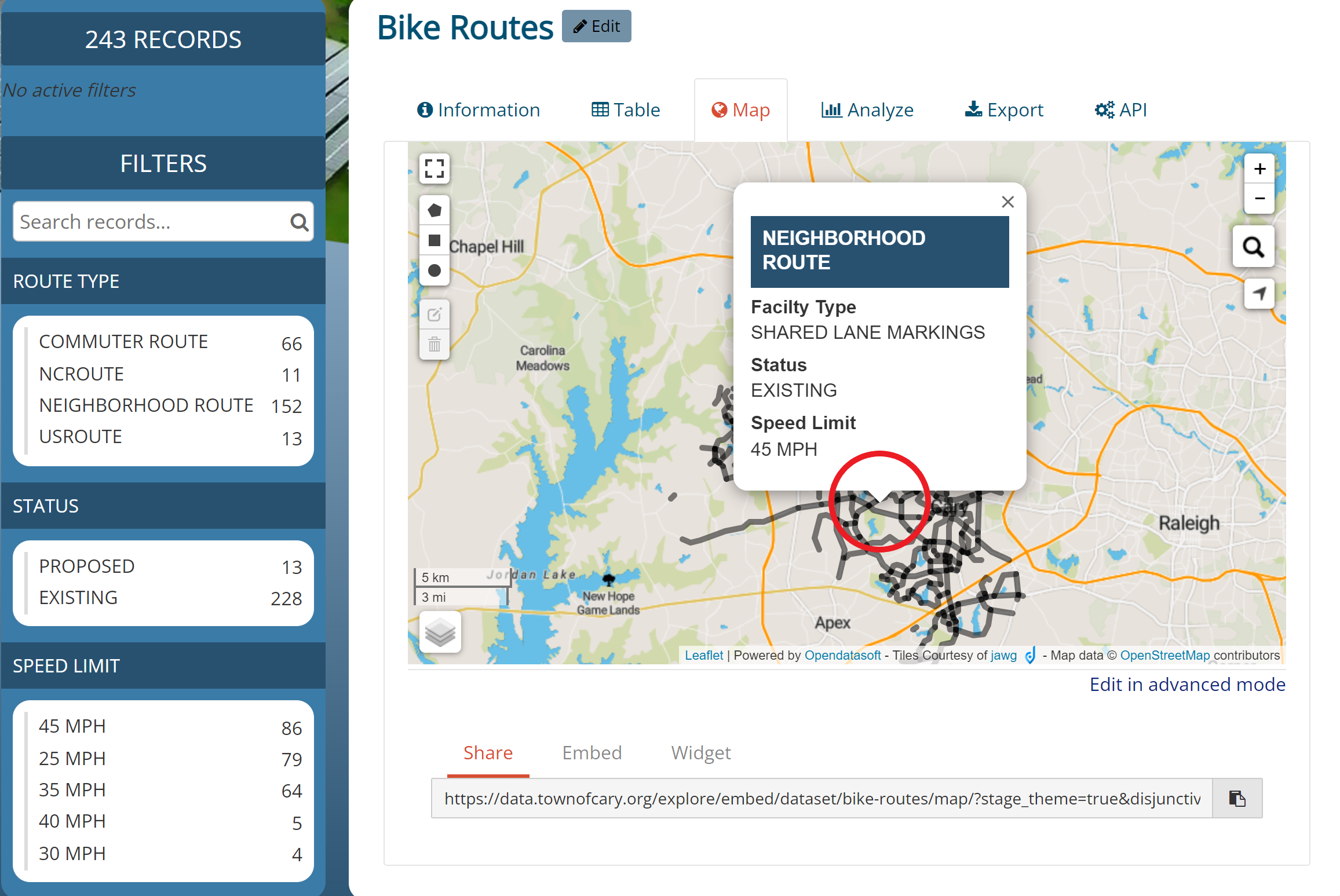This screenshot has width=1340, height=896.
Task: Toggle the PROPOSED status filter
Action: point(87,566)
